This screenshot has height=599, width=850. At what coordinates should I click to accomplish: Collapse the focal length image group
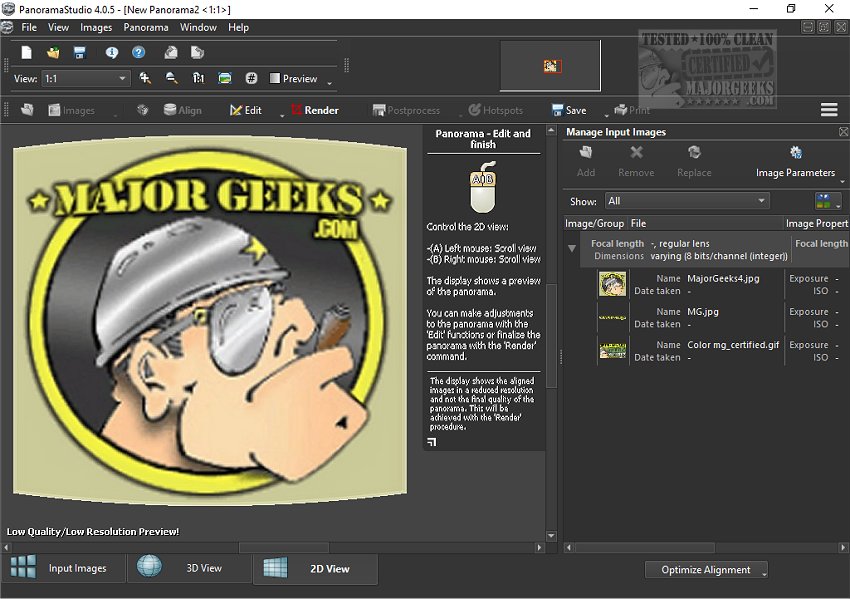(x=572, y=248)
